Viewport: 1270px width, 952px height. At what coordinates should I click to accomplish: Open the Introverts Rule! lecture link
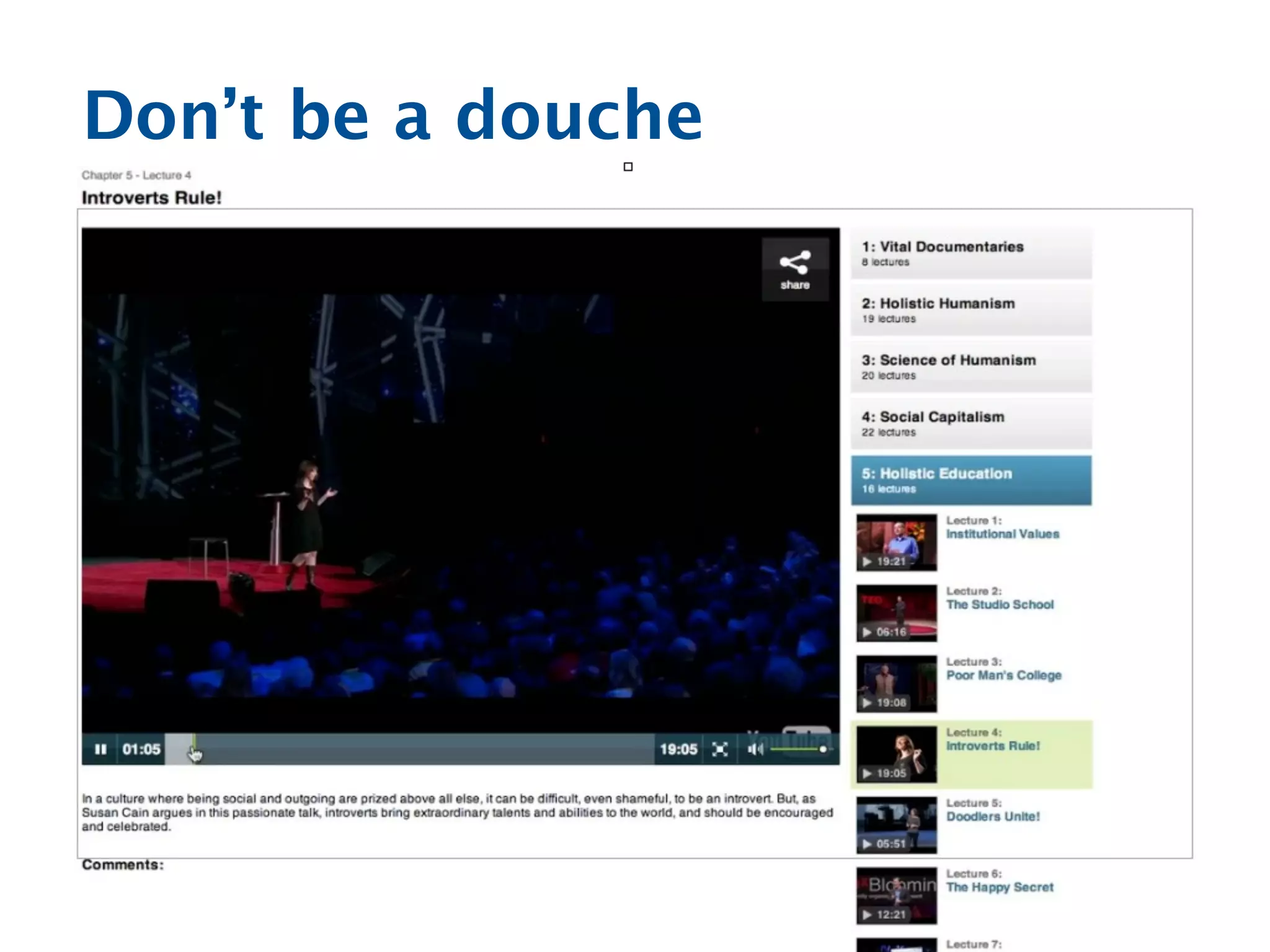(993, 746)
